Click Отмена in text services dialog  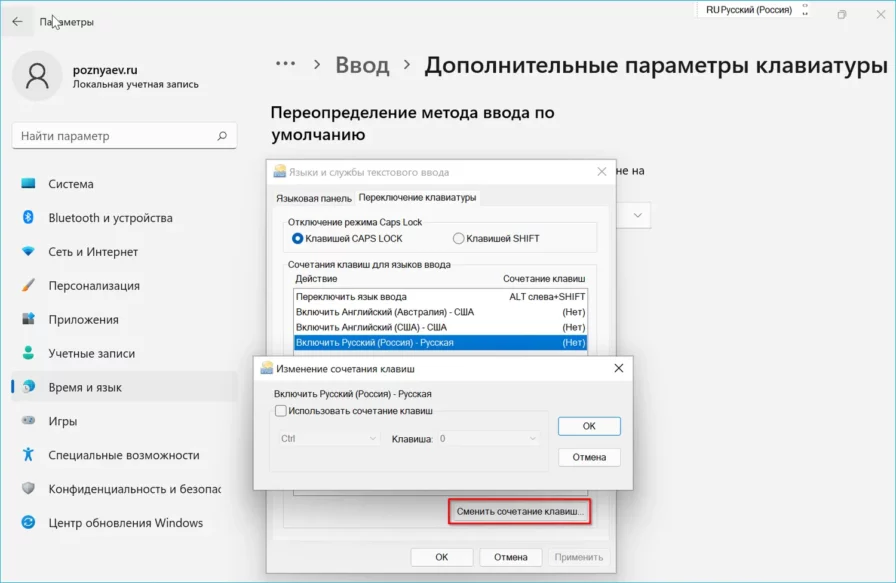click(510, 557)
